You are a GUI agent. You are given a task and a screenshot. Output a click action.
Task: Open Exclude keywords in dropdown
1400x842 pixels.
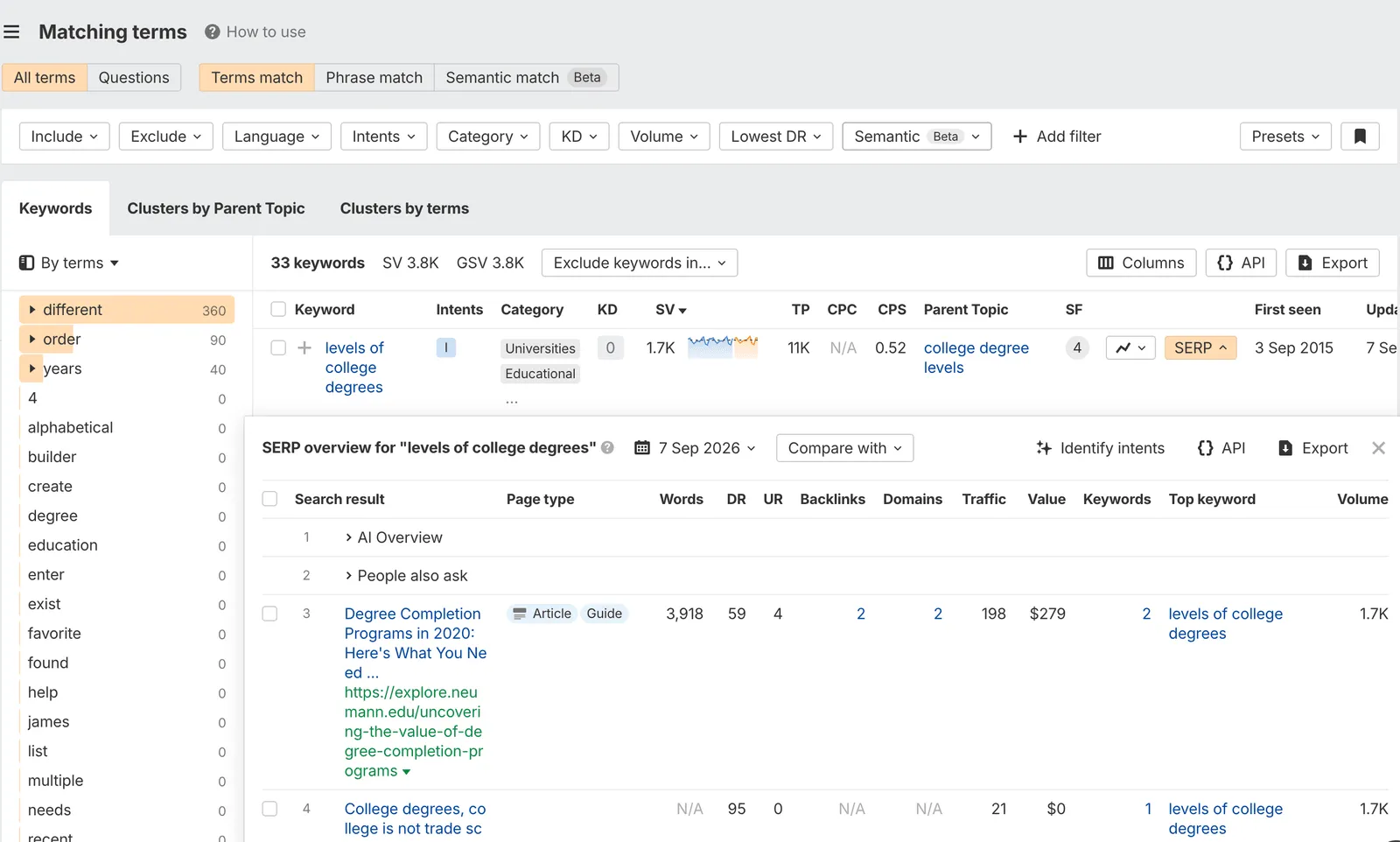pos(640,263)
